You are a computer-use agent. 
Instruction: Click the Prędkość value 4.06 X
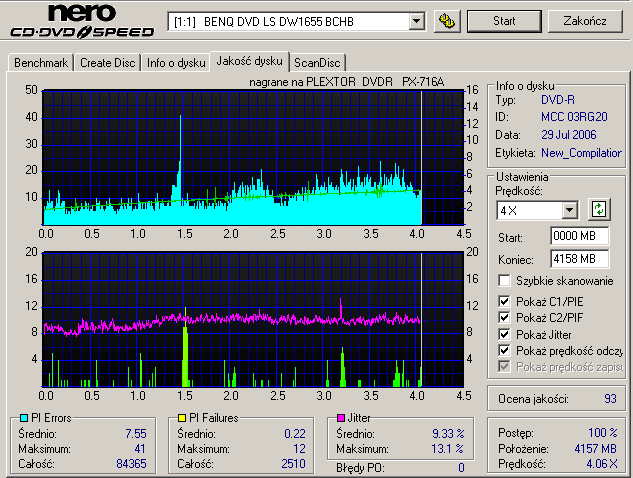(602, 464)
